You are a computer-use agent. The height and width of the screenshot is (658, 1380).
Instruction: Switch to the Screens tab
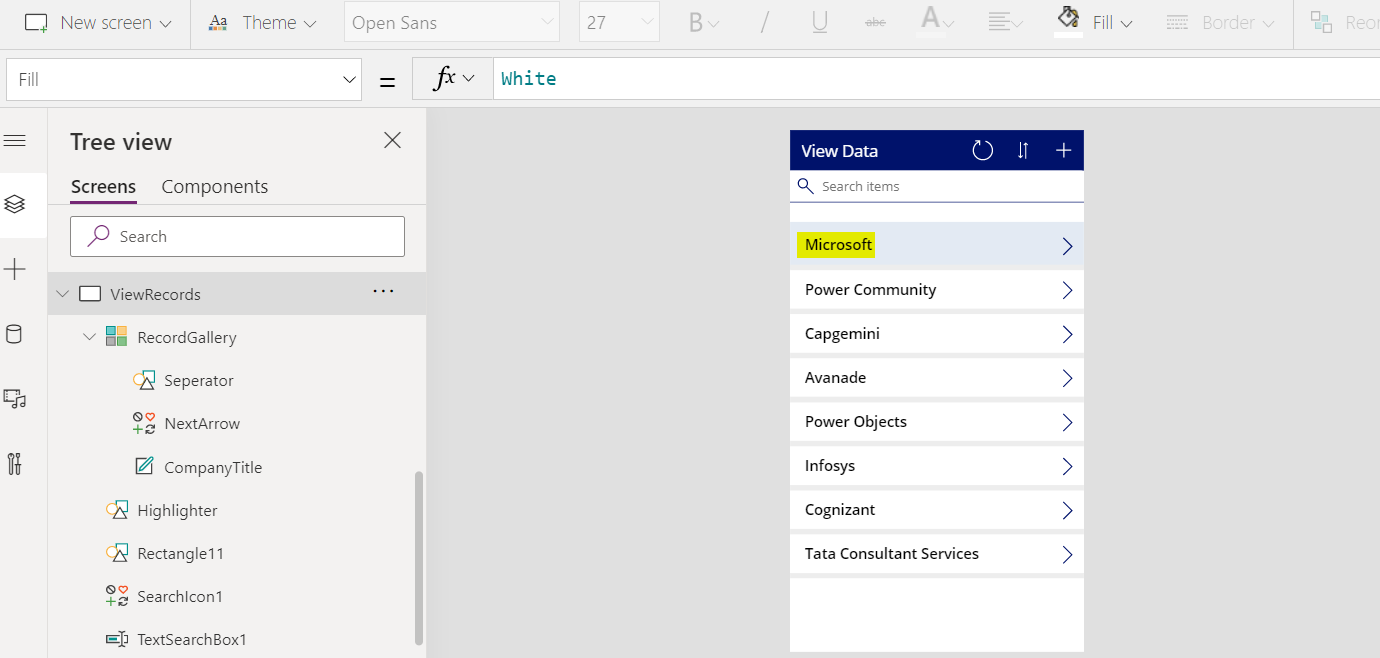click(103, 187)
